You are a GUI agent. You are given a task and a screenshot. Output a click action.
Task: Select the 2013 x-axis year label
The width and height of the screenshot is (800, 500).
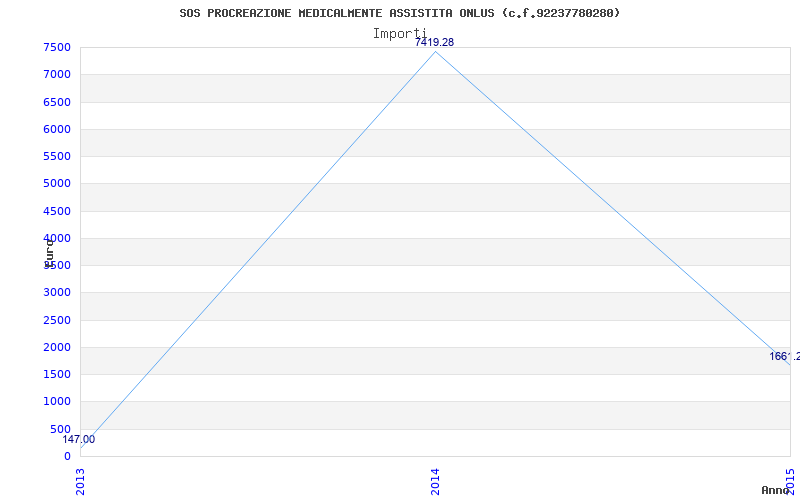(81, 480)
